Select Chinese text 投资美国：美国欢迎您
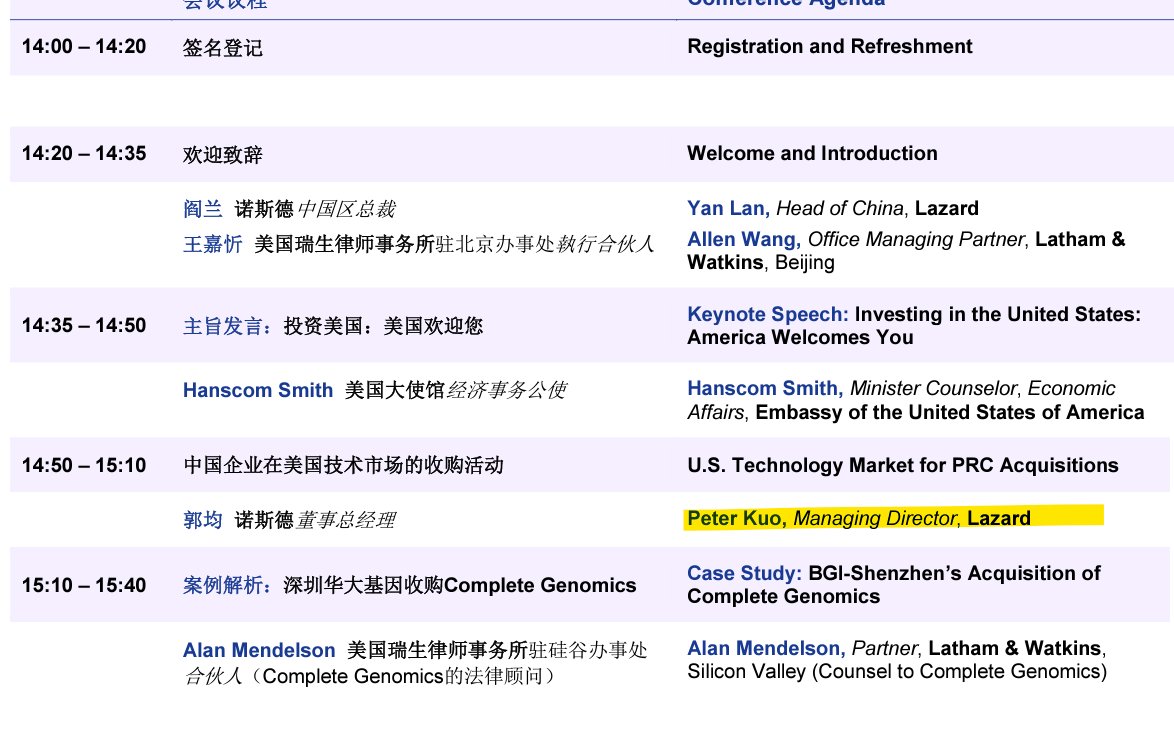Viewport: 1174px width, 736px height. pos(383,326)
